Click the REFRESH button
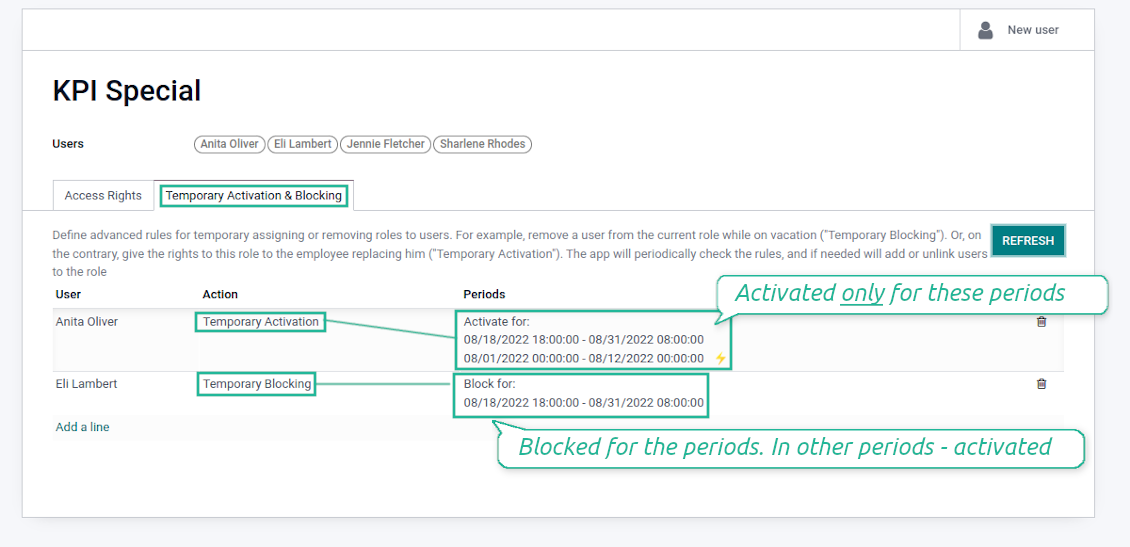Screen dimensions: 1130x547 [1028, 241]
